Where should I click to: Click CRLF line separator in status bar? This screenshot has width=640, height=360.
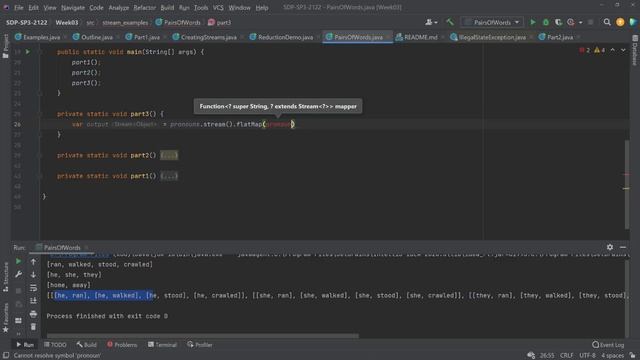tap(567, 356)
